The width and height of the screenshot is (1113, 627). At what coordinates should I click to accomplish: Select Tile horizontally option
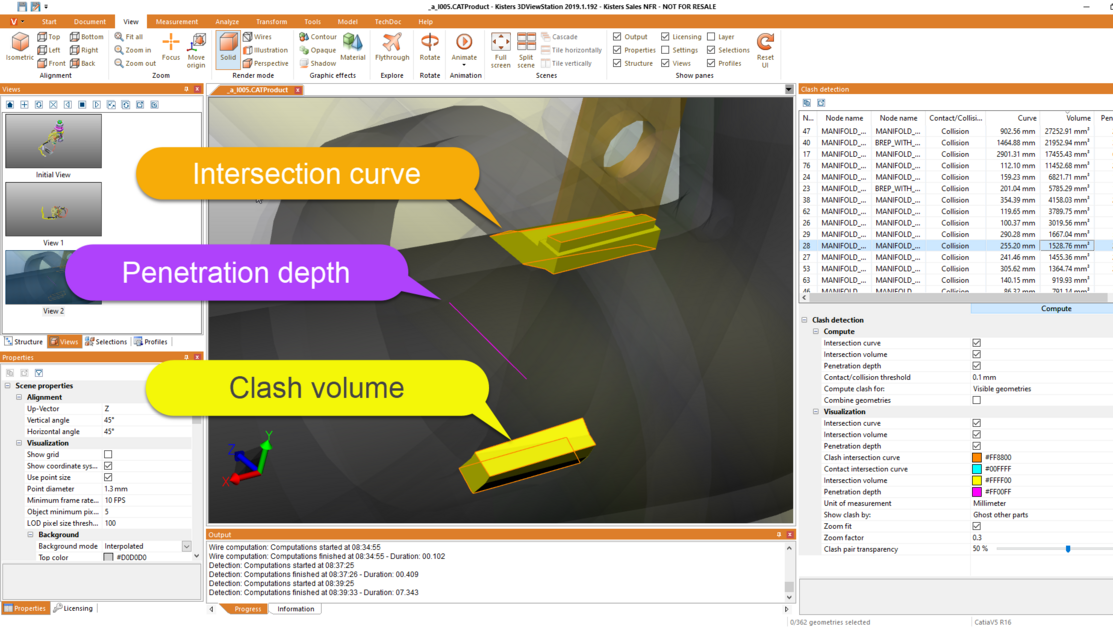(x=571, y=50)
